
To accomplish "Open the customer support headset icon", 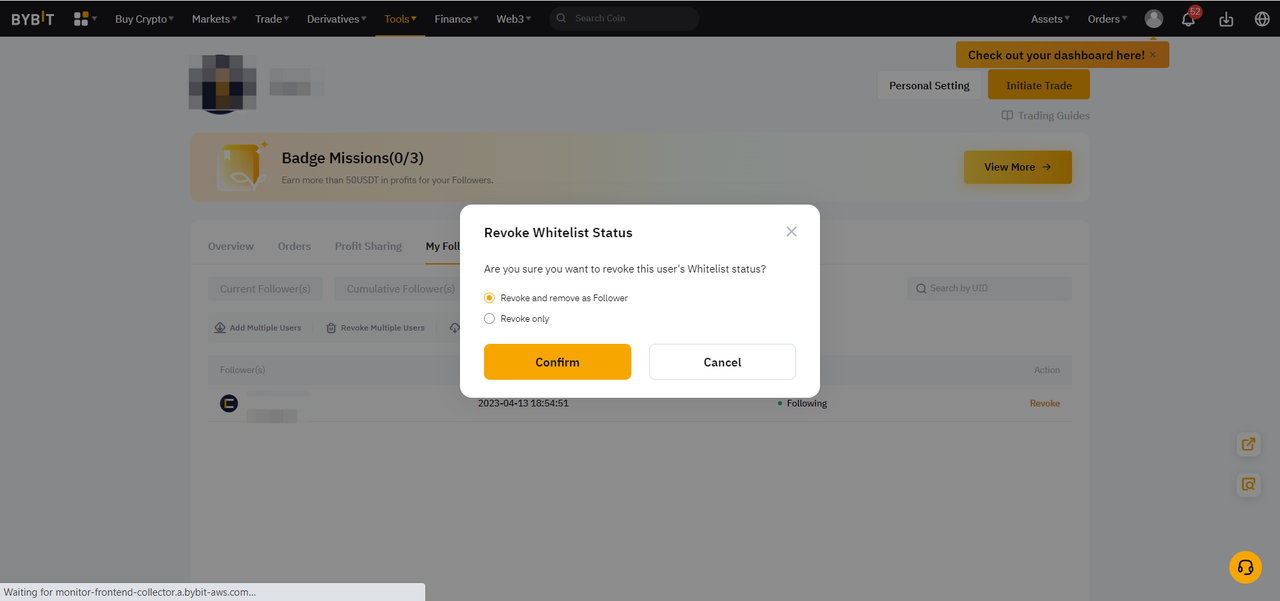I will click(1245, 567).
